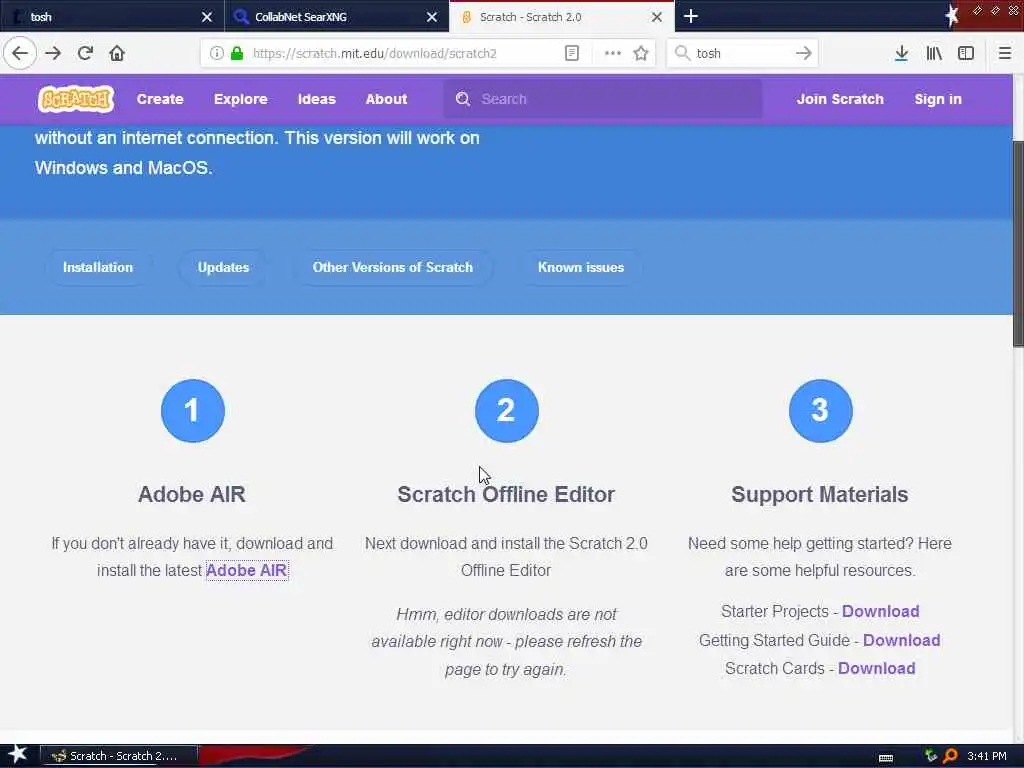Open the Ideas menu item
The height and width of the screenshot is (768, 1024).
[317, 99]
